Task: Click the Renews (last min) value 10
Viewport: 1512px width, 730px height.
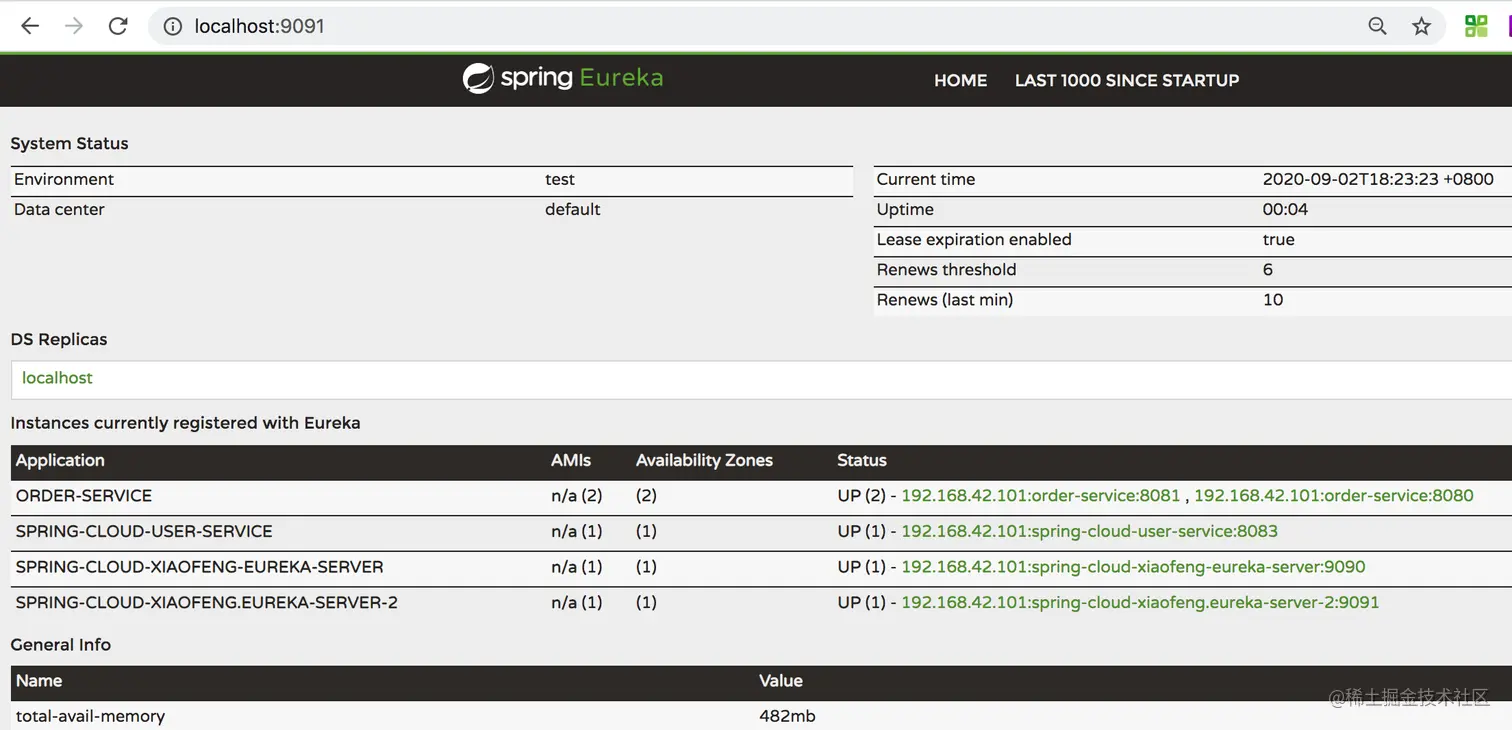Action: (x=1273, y=299)
